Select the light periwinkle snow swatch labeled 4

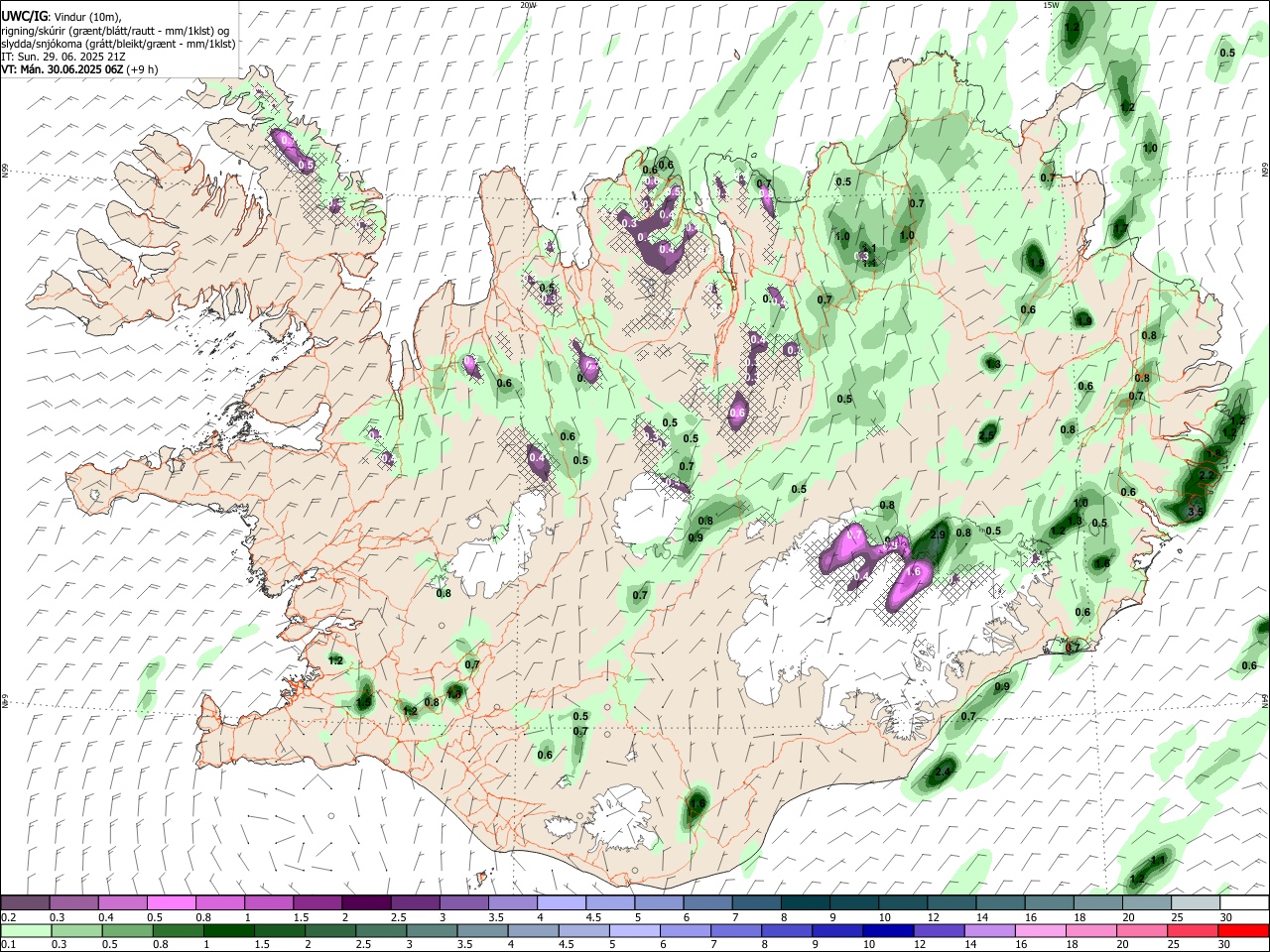click(562, 903)
